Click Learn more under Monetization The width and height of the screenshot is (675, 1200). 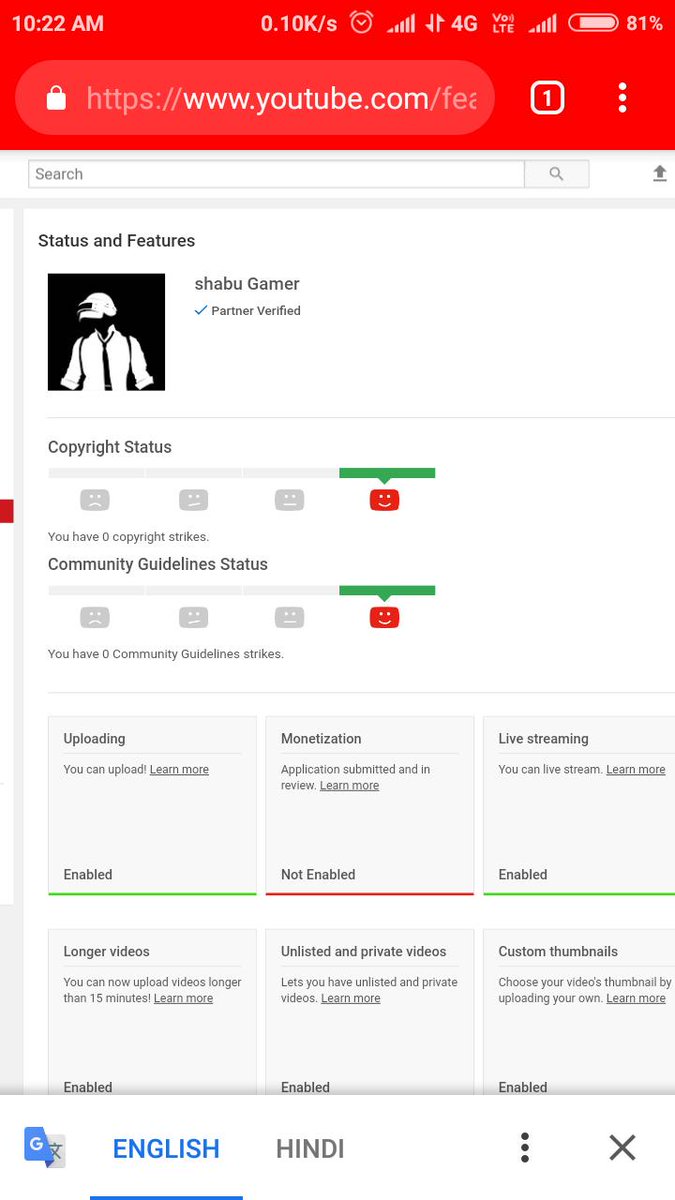click(349, 786)
